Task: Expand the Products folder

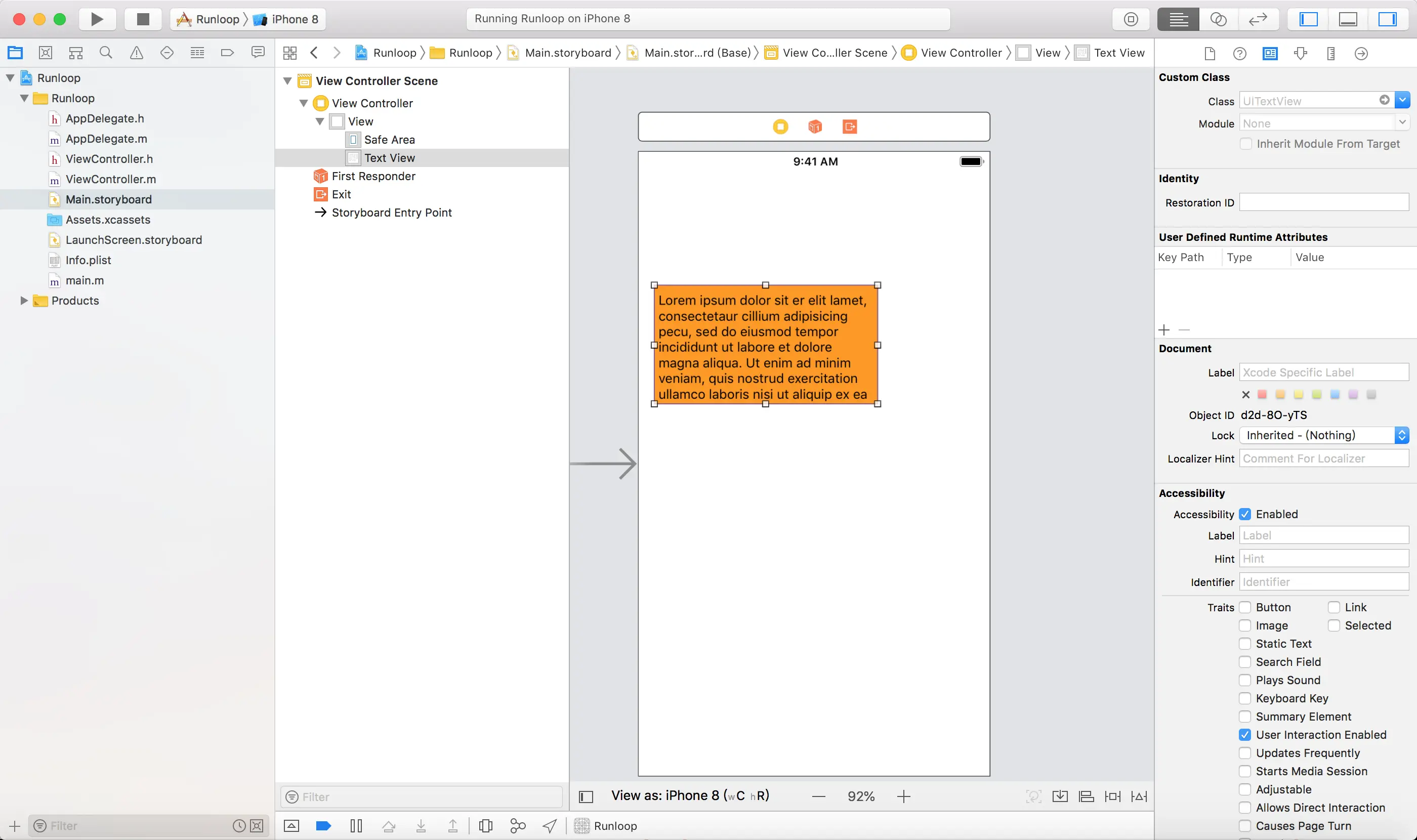Action: pos(24,301)
